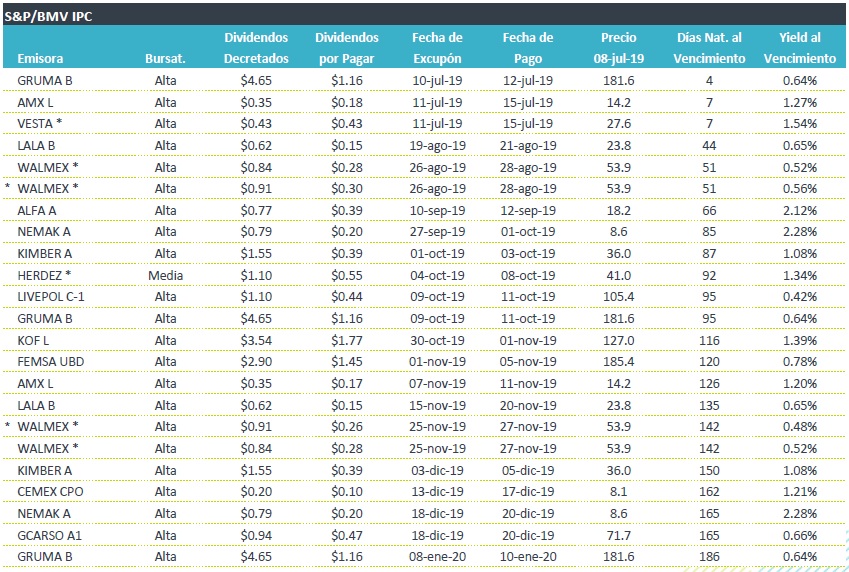
Task: Select the $1.77 dividend to pay cell
Action: pos(347,340)
